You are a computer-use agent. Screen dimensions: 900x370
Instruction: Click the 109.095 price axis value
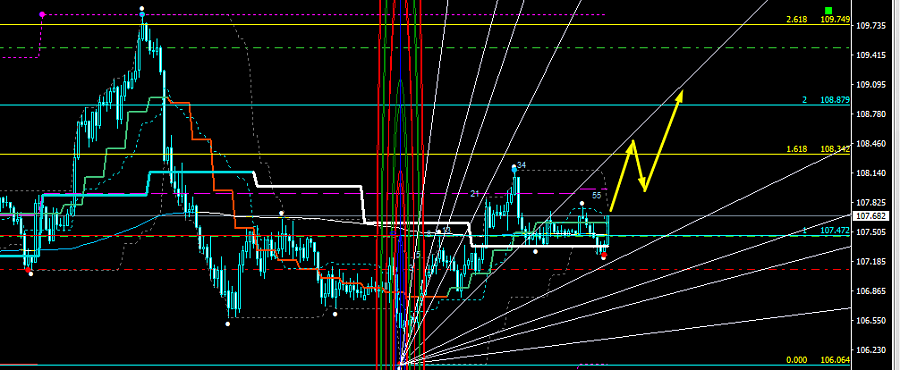coord(871,85)
